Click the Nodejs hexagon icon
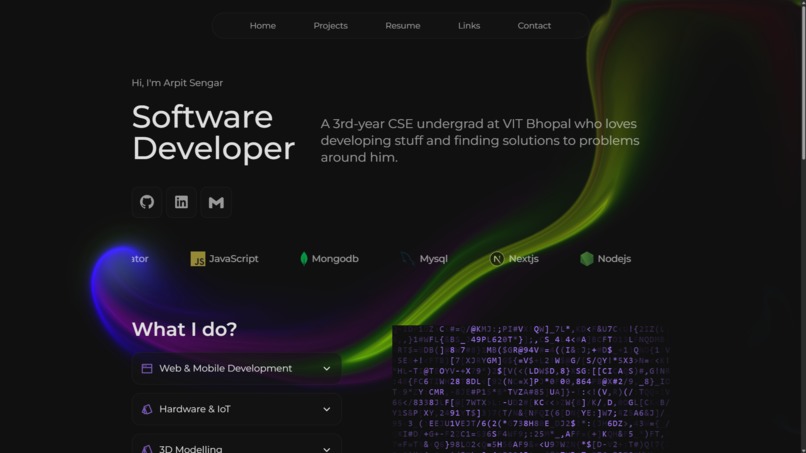Viewport: 806px width, 453px height. (x=587, y=259)
